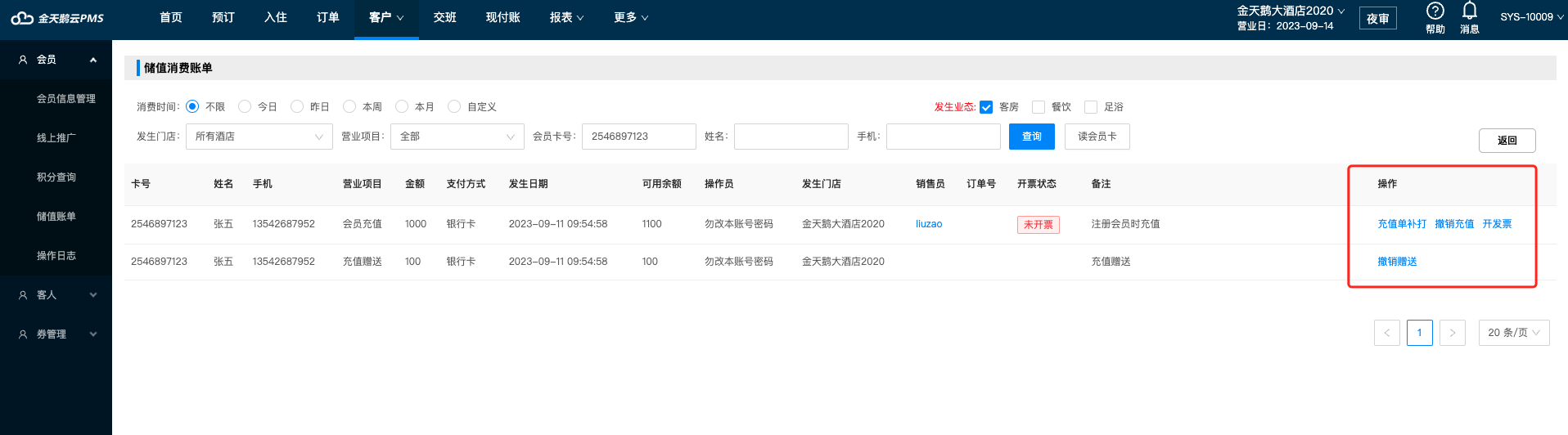This screenshot has height=435, width=1568.
Task: Click the 夜审 button
Action: pos(1378,18)
